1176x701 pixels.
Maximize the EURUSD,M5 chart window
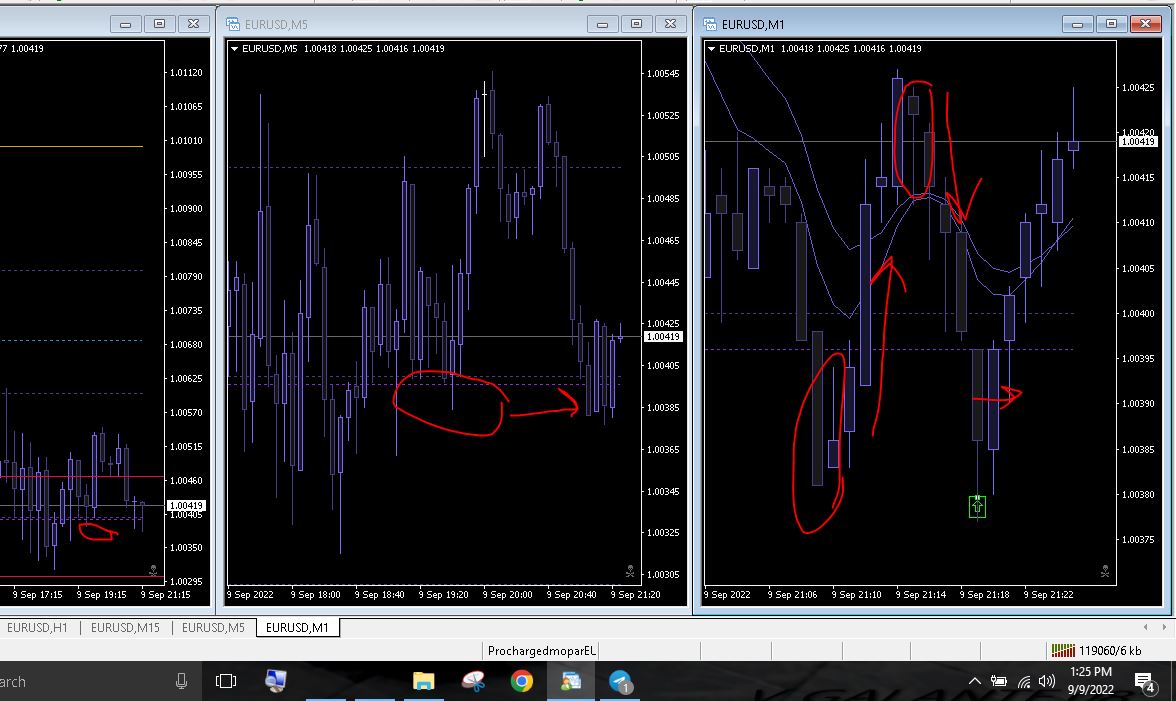tap(636, 24)
